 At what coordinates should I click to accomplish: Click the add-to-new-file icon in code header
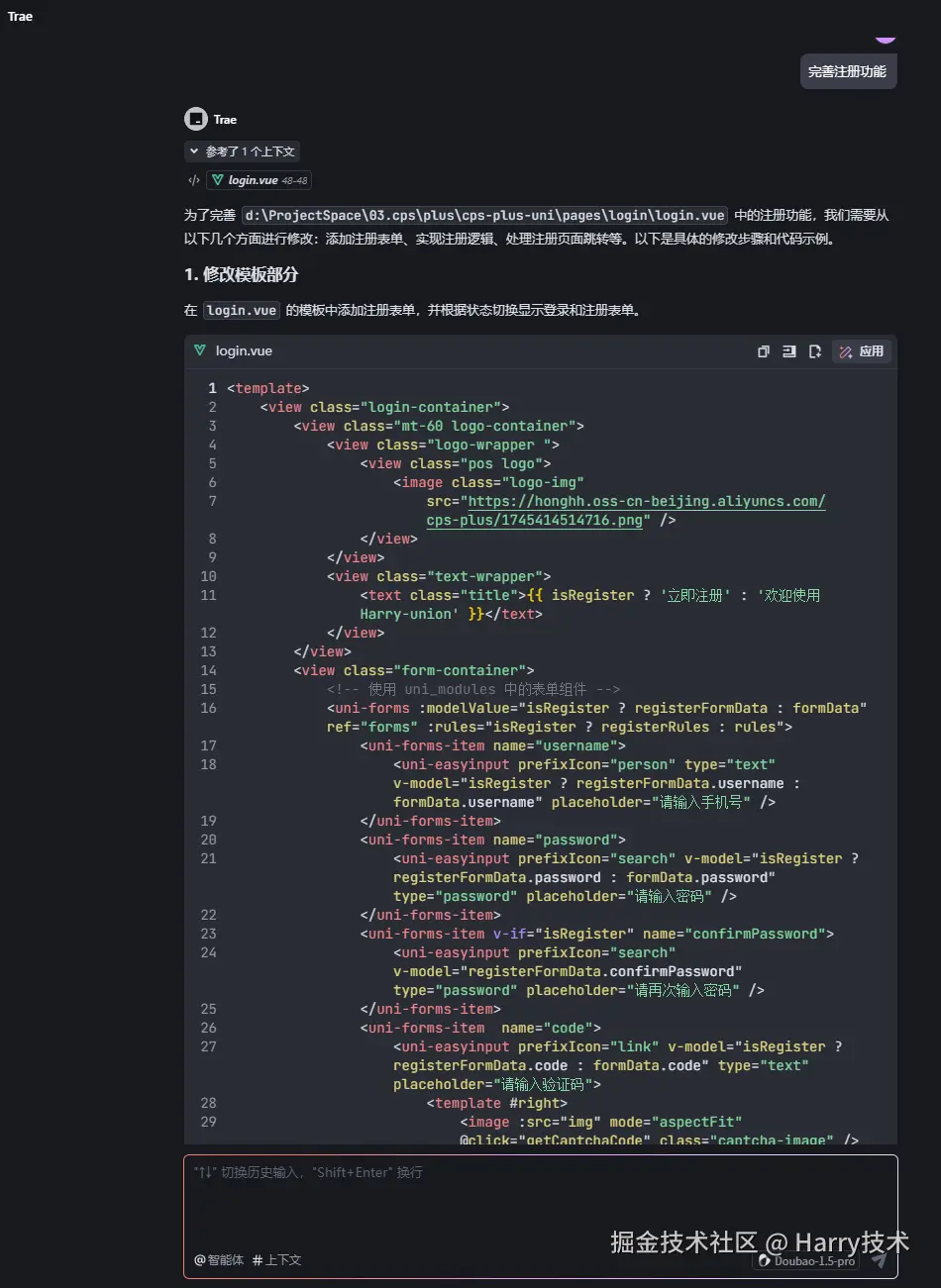pyautogui.click(x=815, y=351)
